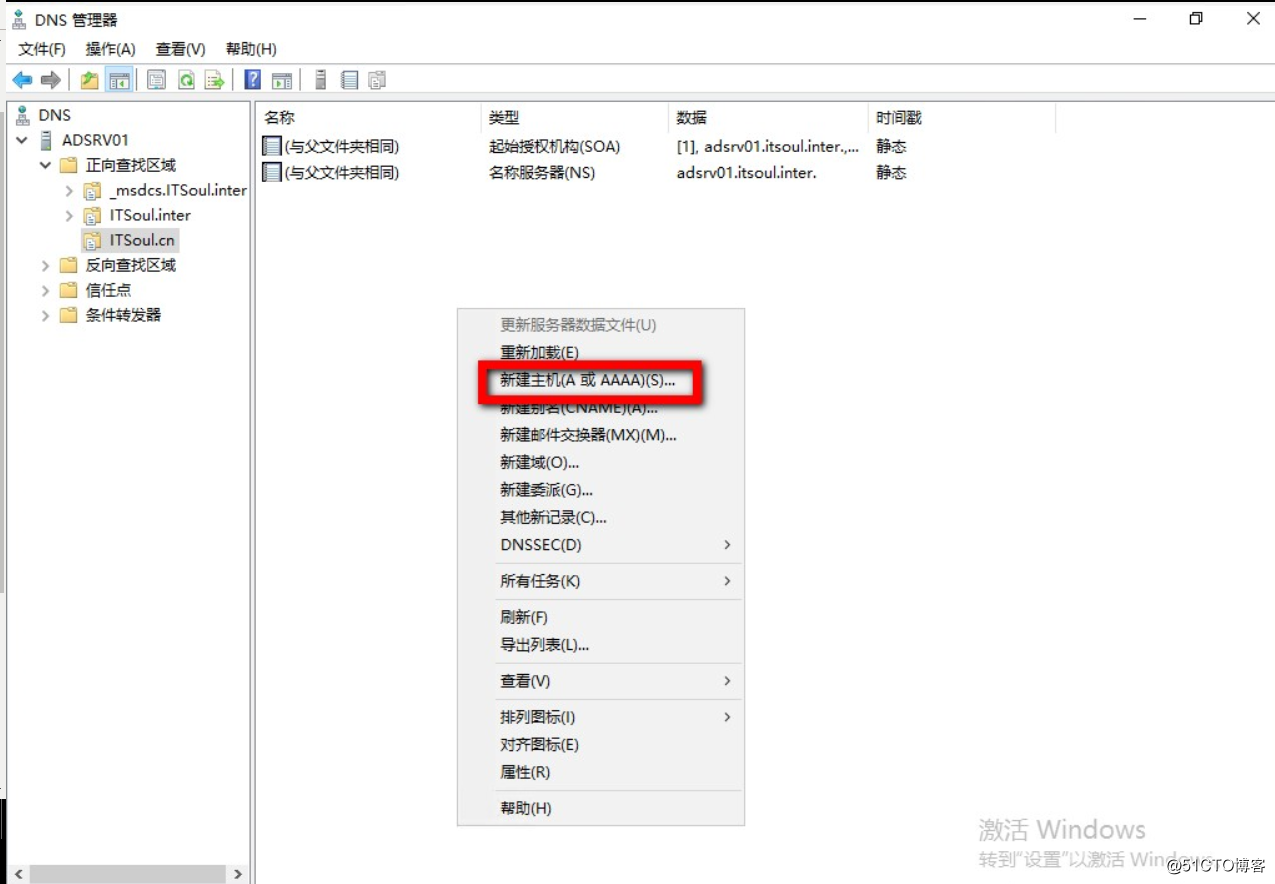Screen dimensions: 1275x884
Task: Click the ITSoul.inter zone icon
Action: tap(92, 215)
